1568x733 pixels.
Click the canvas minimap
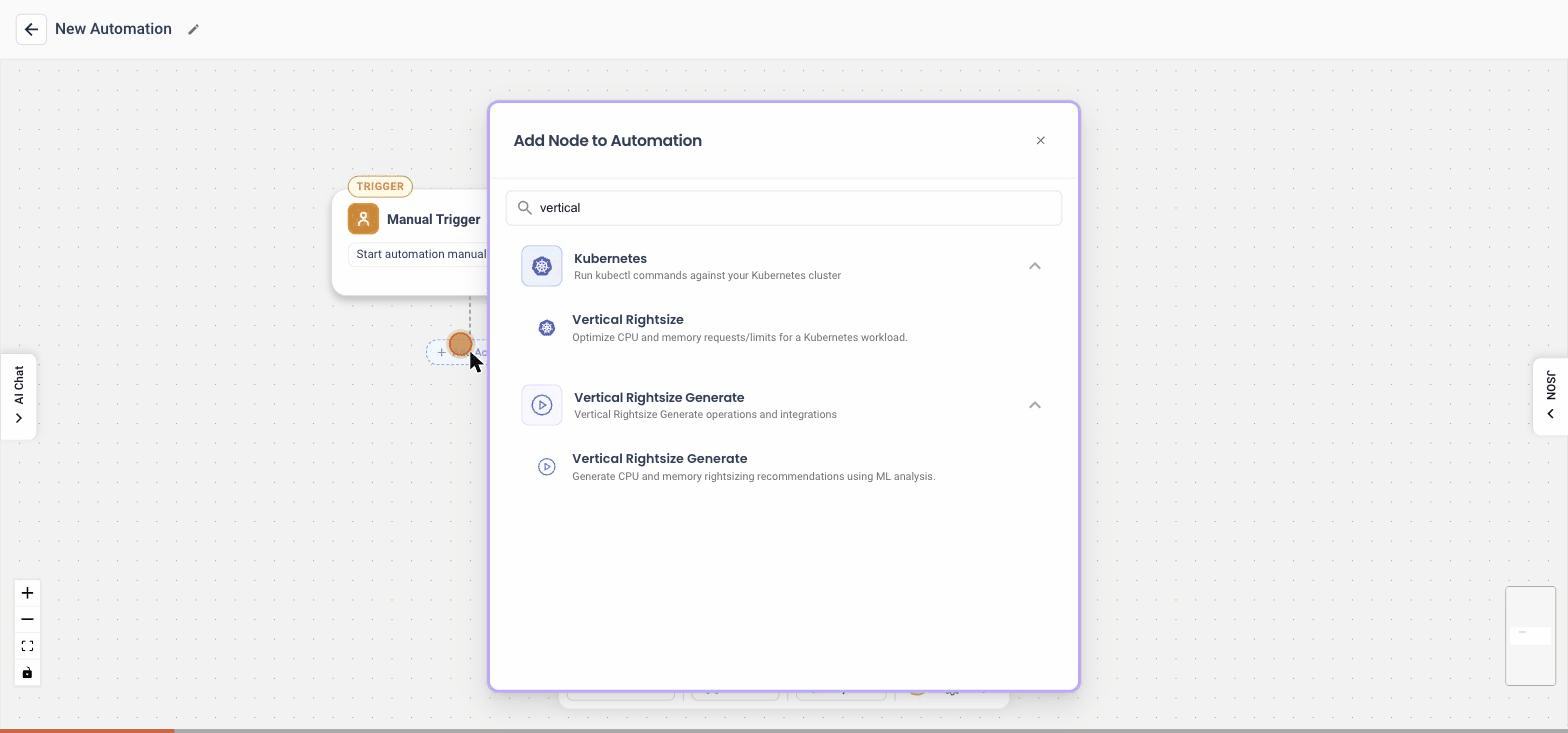tap(1530, 636)
